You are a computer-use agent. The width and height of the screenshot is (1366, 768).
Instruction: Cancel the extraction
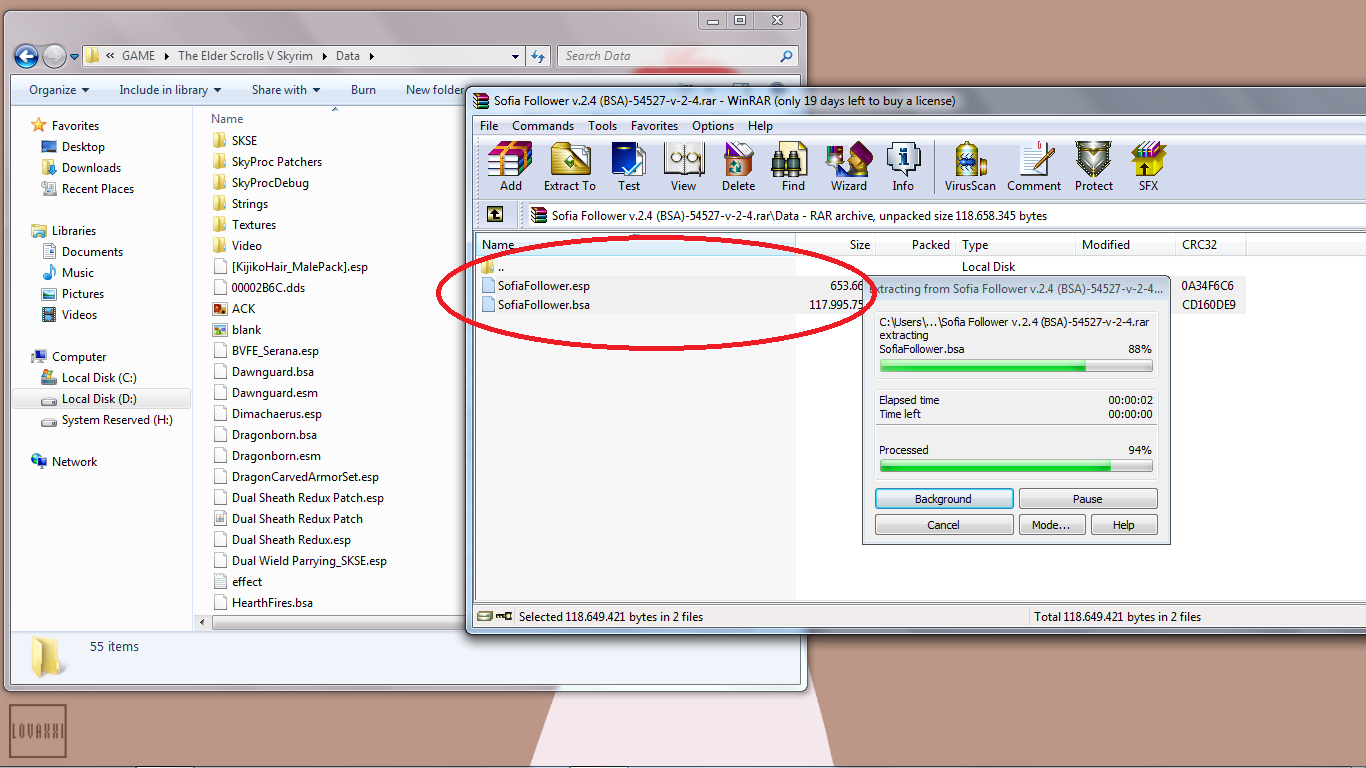[944, 525]
